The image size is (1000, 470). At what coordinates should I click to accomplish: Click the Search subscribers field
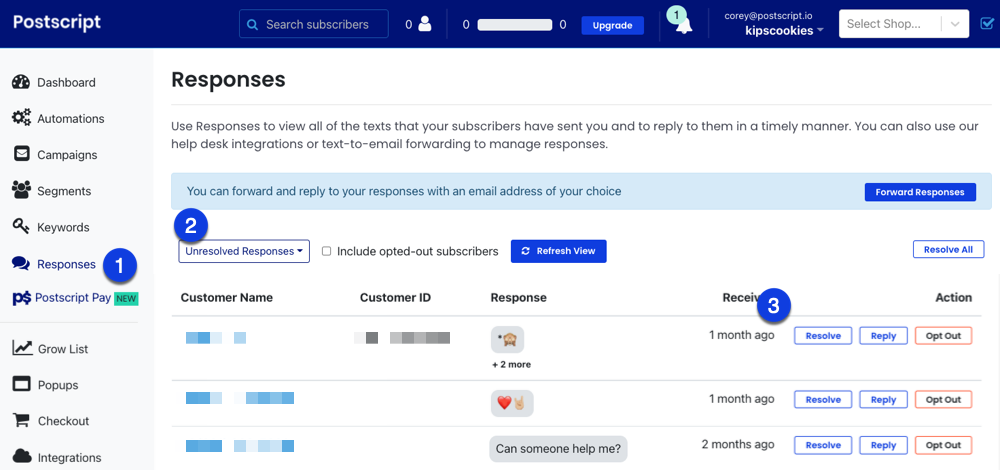coord(314,24)
